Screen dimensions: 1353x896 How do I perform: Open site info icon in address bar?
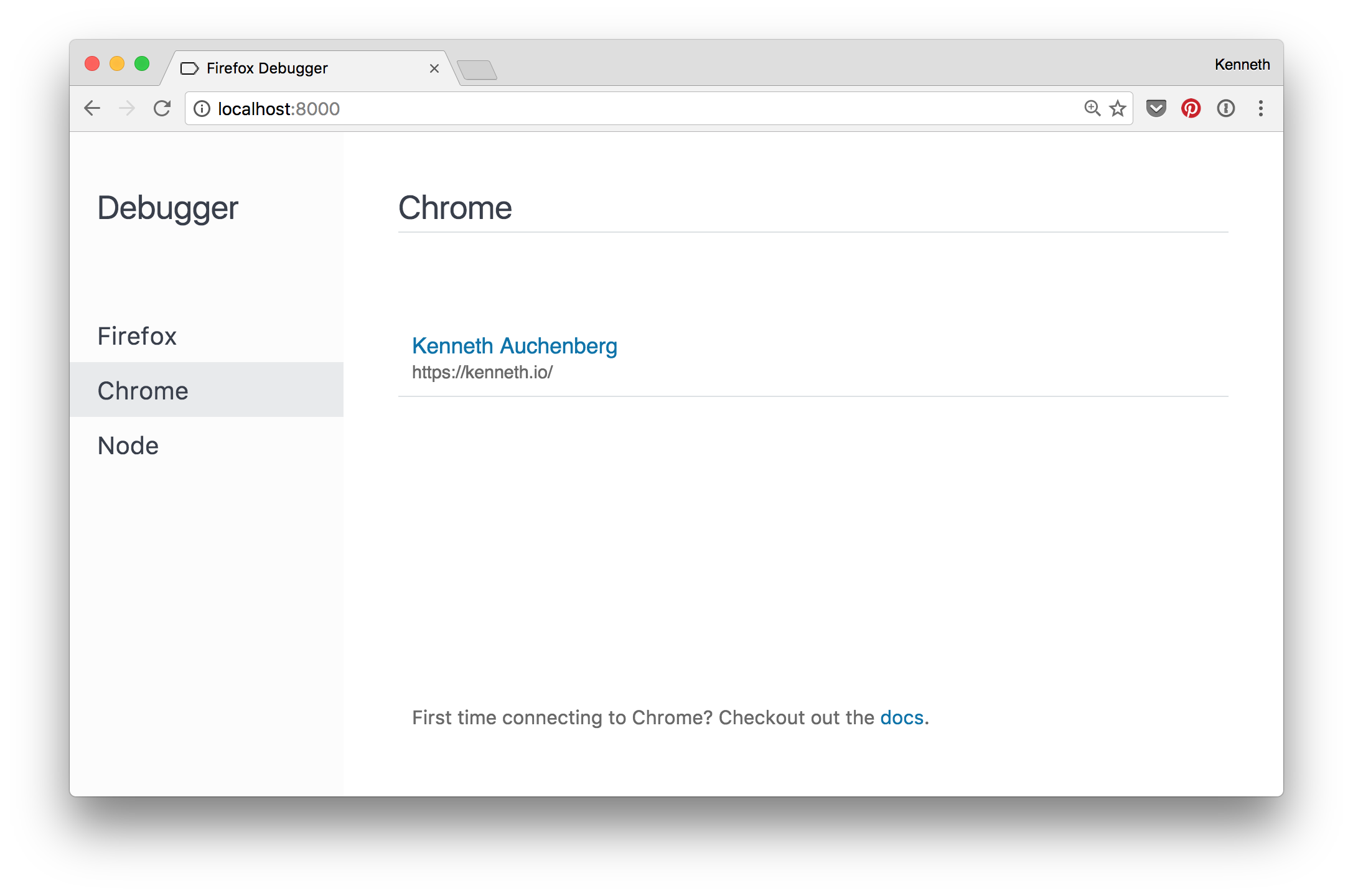point(202,109)
